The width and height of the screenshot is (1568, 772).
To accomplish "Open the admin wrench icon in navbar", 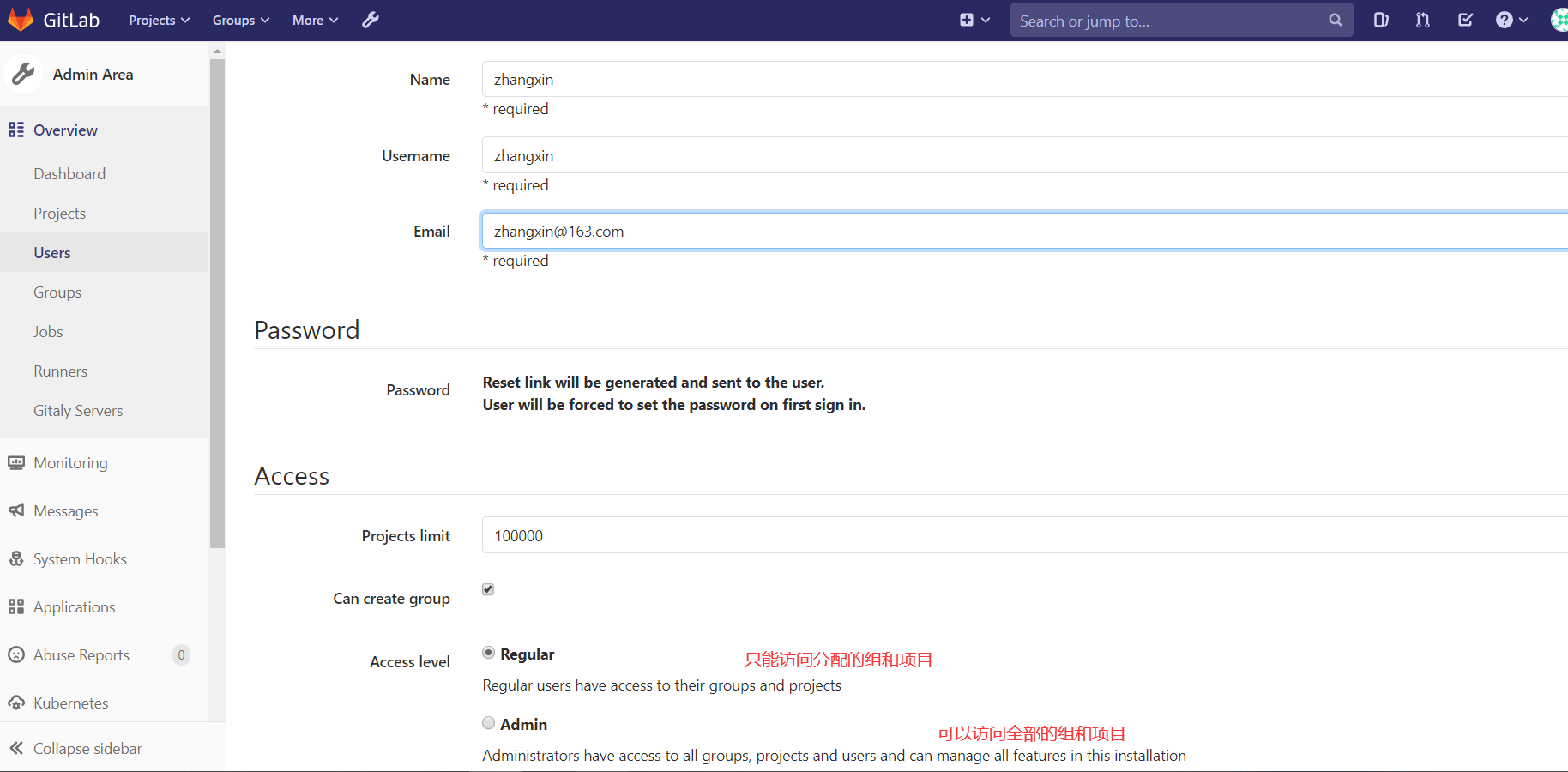I will (x=371, y=20).
